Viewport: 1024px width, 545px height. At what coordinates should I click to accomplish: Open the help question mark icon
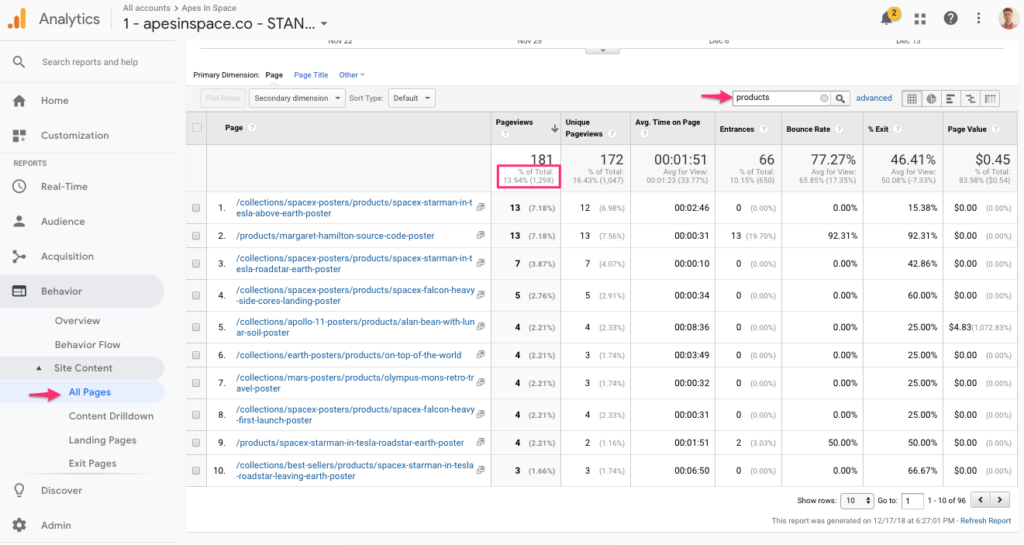pyautogui.click(x=950, y=18)
